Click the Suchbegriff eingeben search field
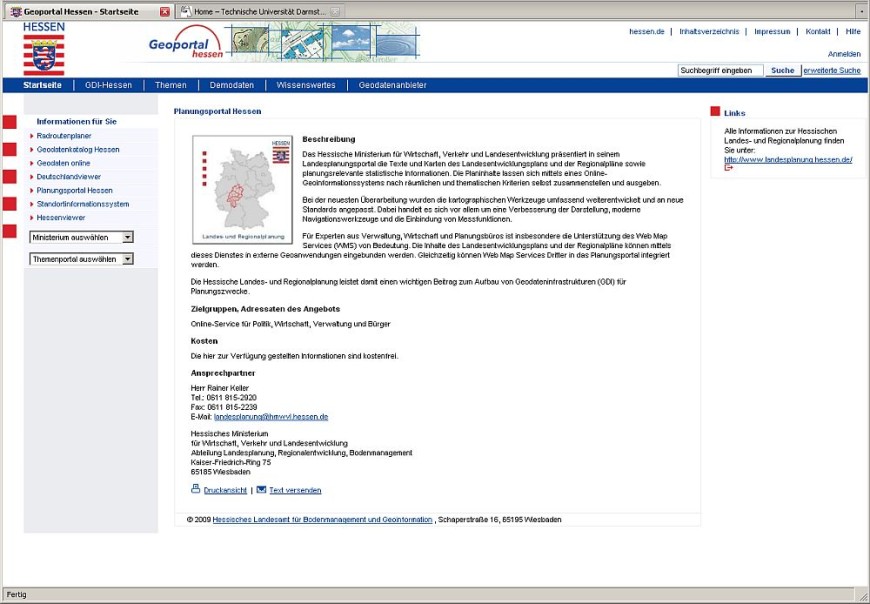Viewport: 870px width, 604px height. [720, 70]
